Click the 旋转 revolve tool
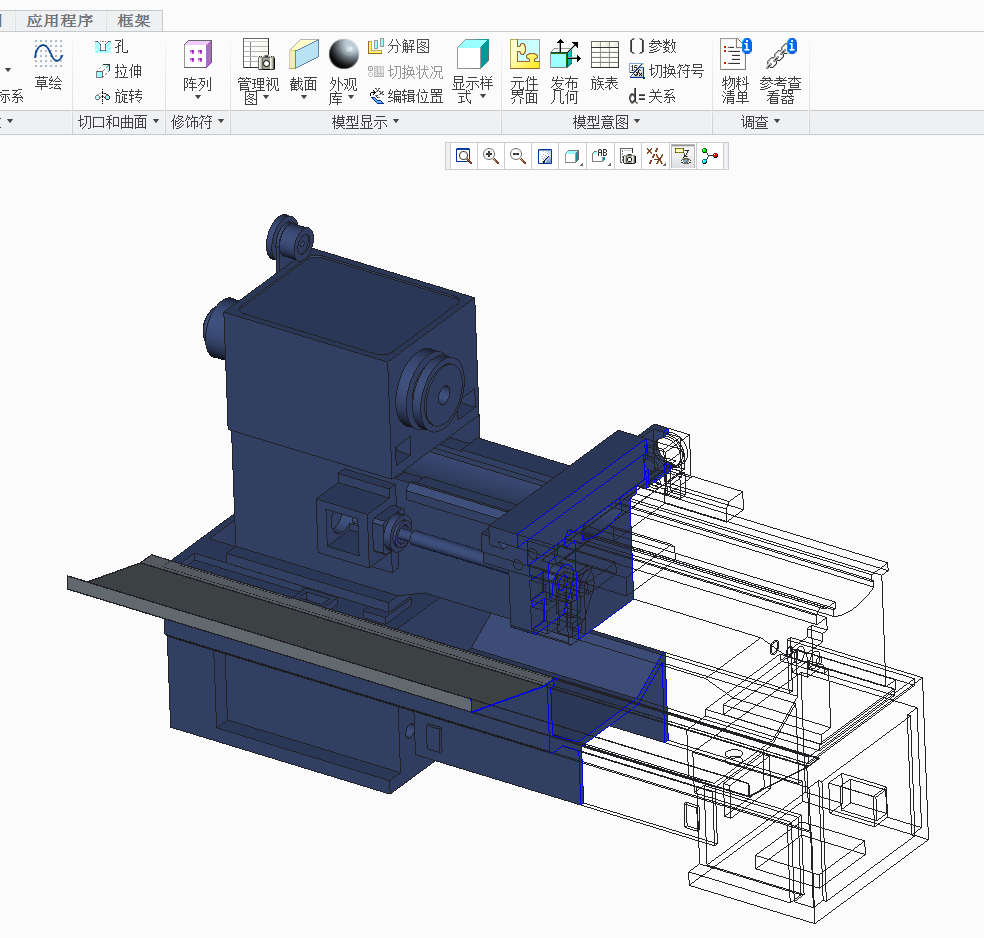Viewport: 984px width, 938px height. pos(119,97)
